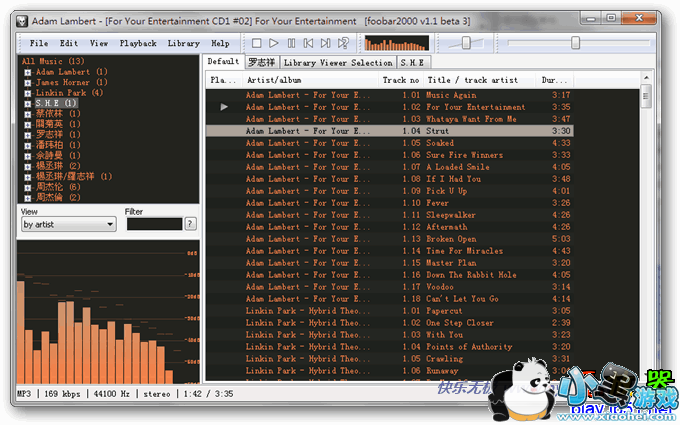Expand the S.H.E artist node
This screenshot has height=425, width=680.
tap(28, 103)
